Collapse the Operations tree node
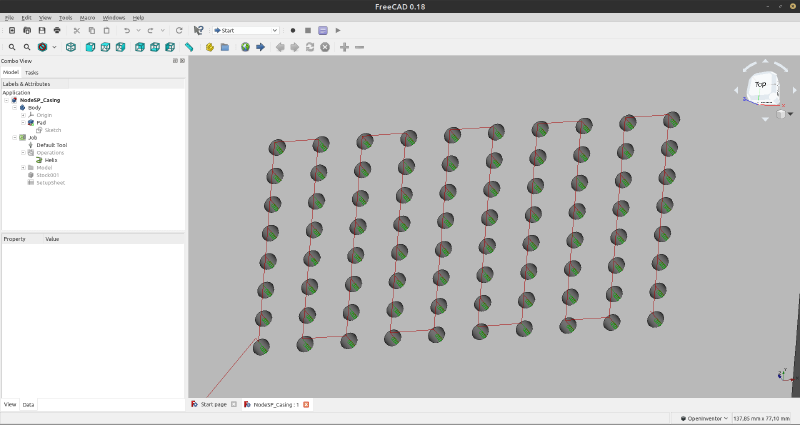Image resolution: width=800 pixels, height=425 pixels. [x=23, y=153]
